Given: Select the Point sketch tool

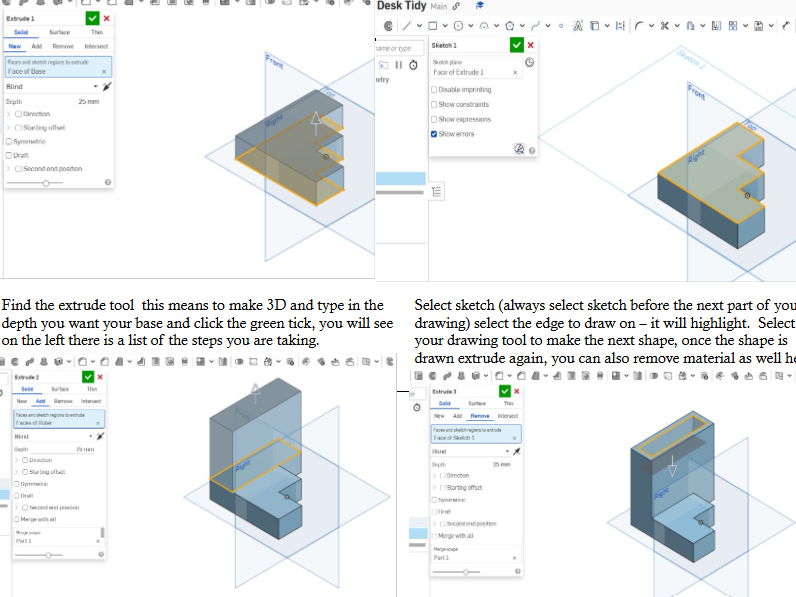Looking at the screenshot, I should [x=561, y=25].
